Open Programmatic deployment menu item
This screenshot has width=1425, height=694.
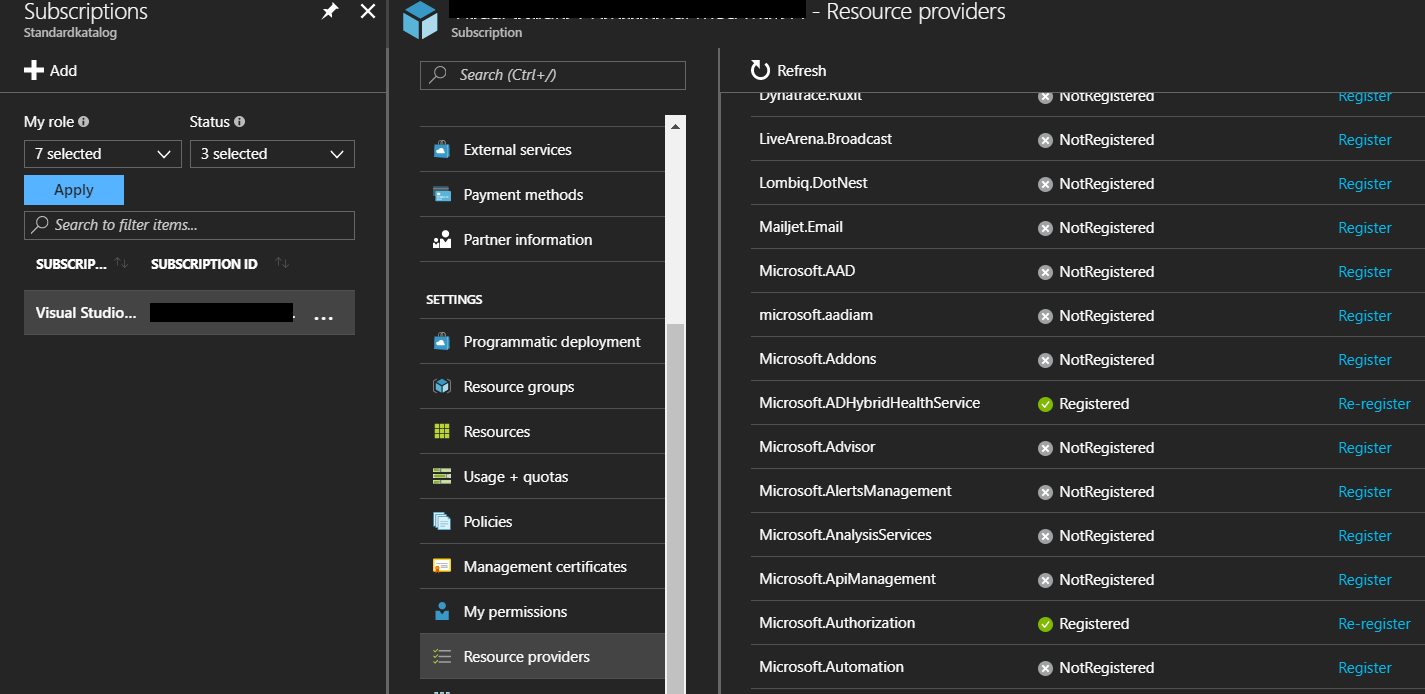click(542, 342)
